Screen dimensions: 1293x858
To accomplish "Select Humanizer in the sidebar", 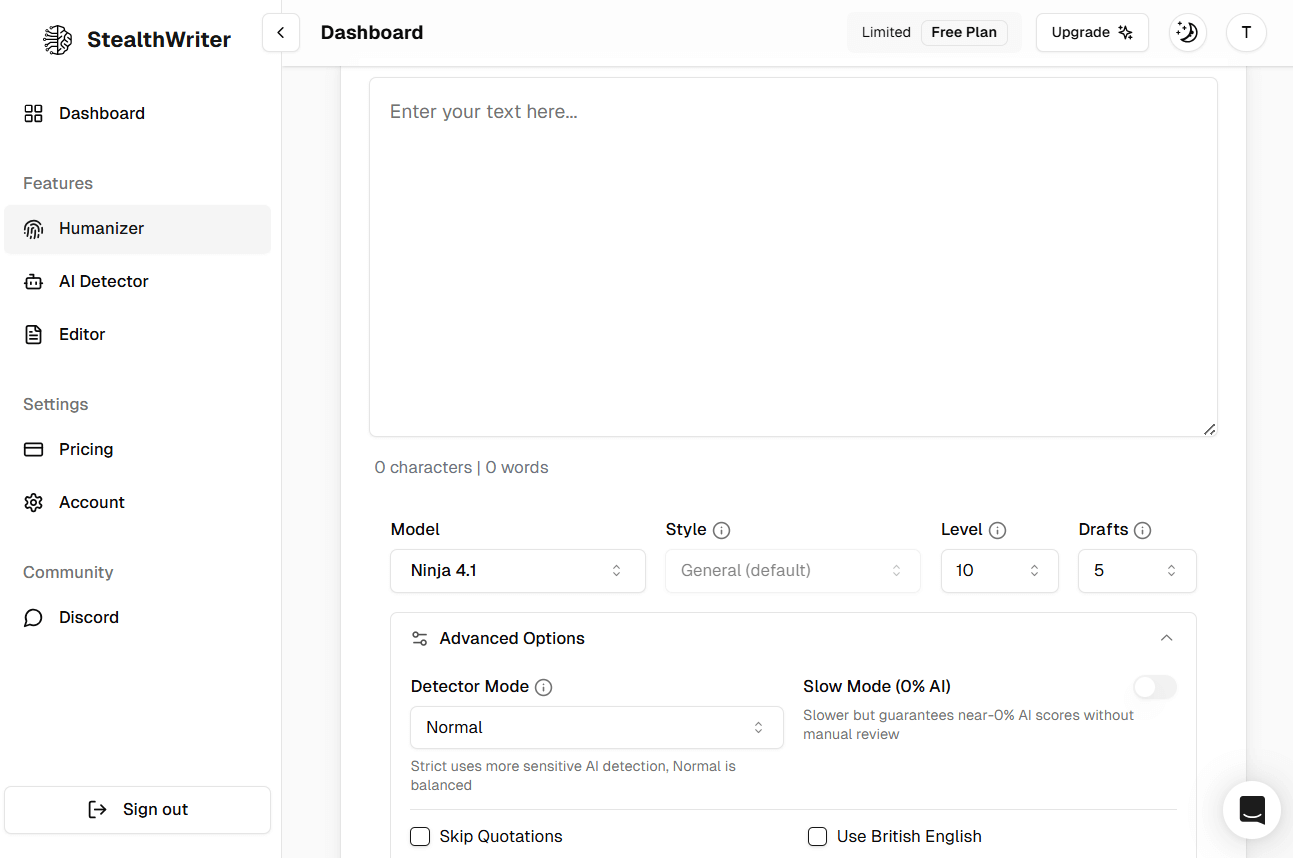I will click(137, 229).
